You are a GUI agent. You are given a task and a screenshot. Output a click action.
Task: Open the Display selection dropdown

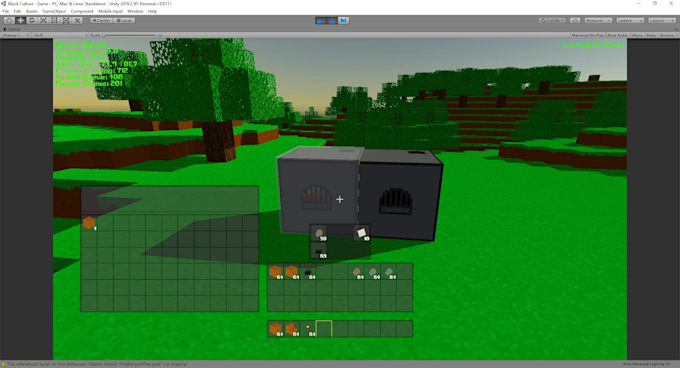coord(16,35)
